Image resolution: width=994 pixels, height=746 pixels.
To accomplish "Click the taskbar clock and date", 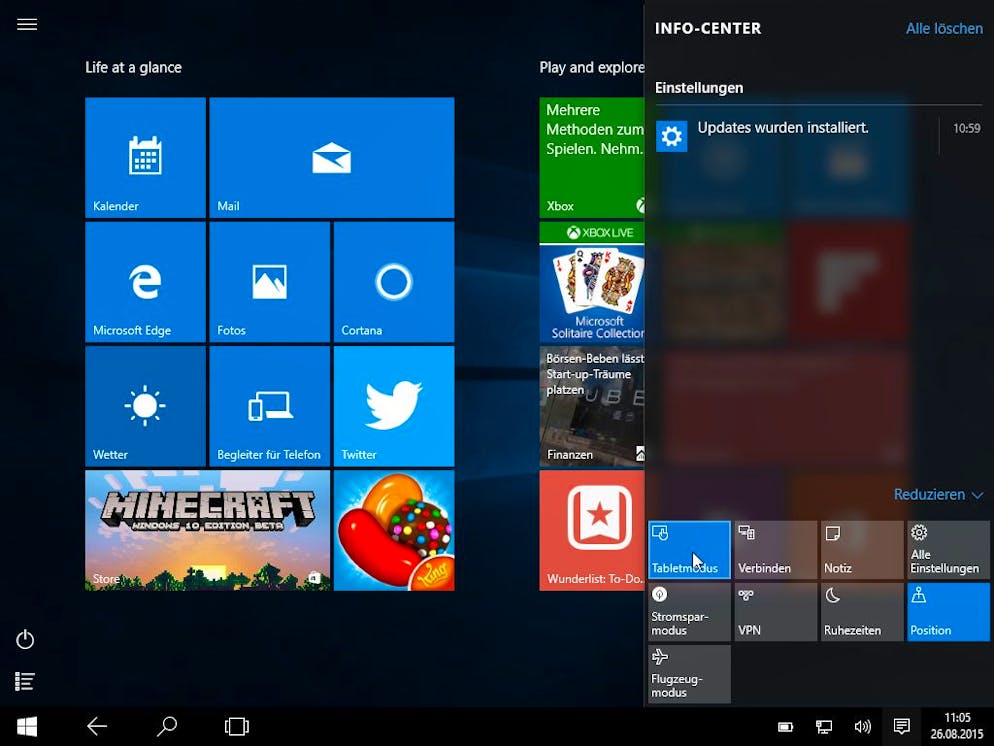I will [x=957, y=726].
